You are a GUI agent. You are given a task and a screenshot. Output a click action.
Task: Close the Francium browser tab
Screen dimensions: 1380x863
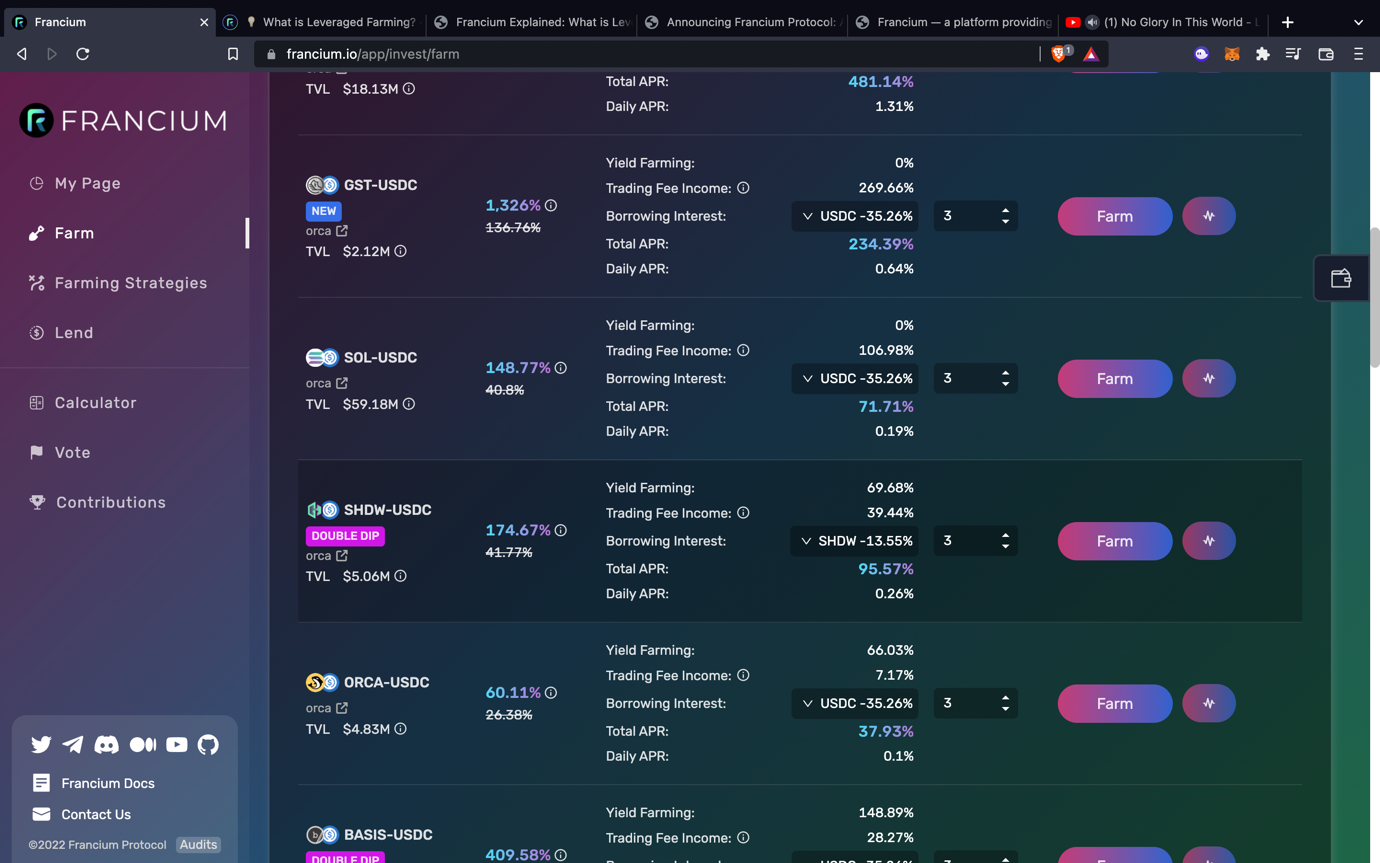click(204, 22)
